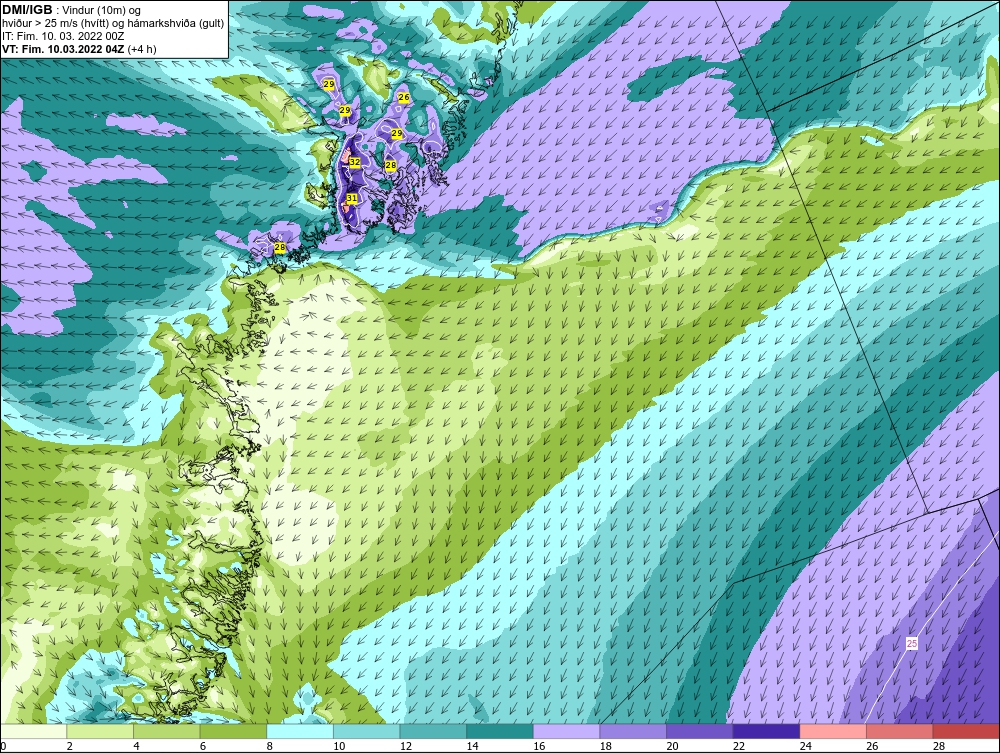Click the legend scale number 28
The width and height of the screenshot is (1000, 753).
[939, 746]
